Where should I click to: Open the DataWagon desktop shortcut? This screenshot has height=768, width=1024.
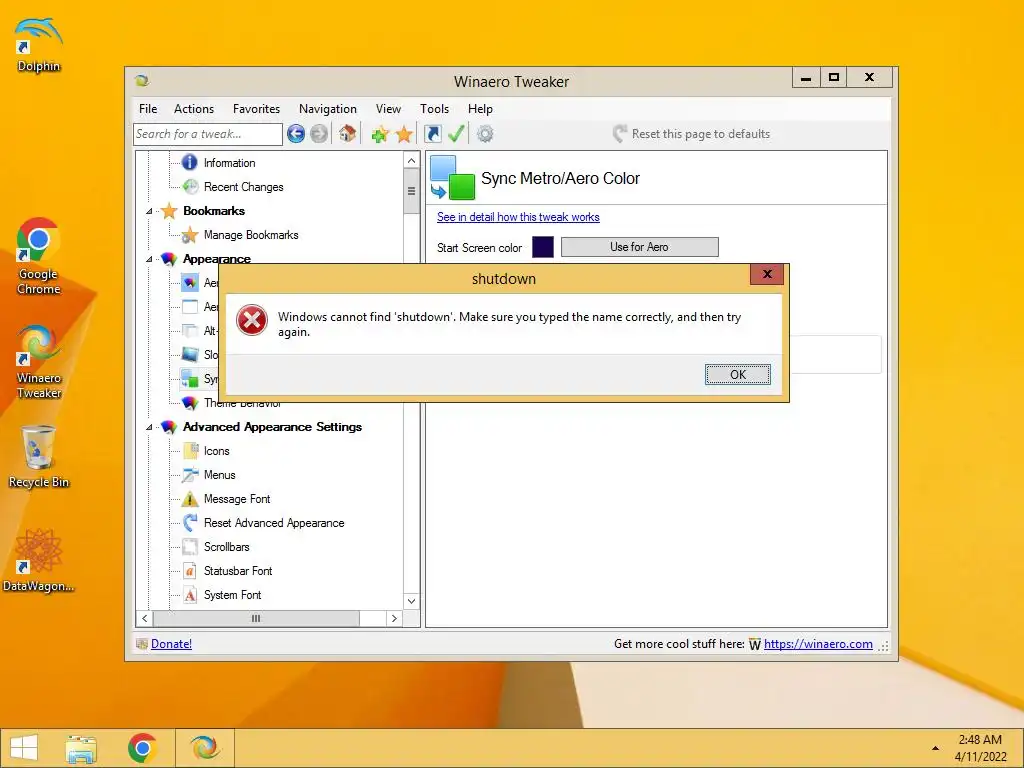pos(39,560)
